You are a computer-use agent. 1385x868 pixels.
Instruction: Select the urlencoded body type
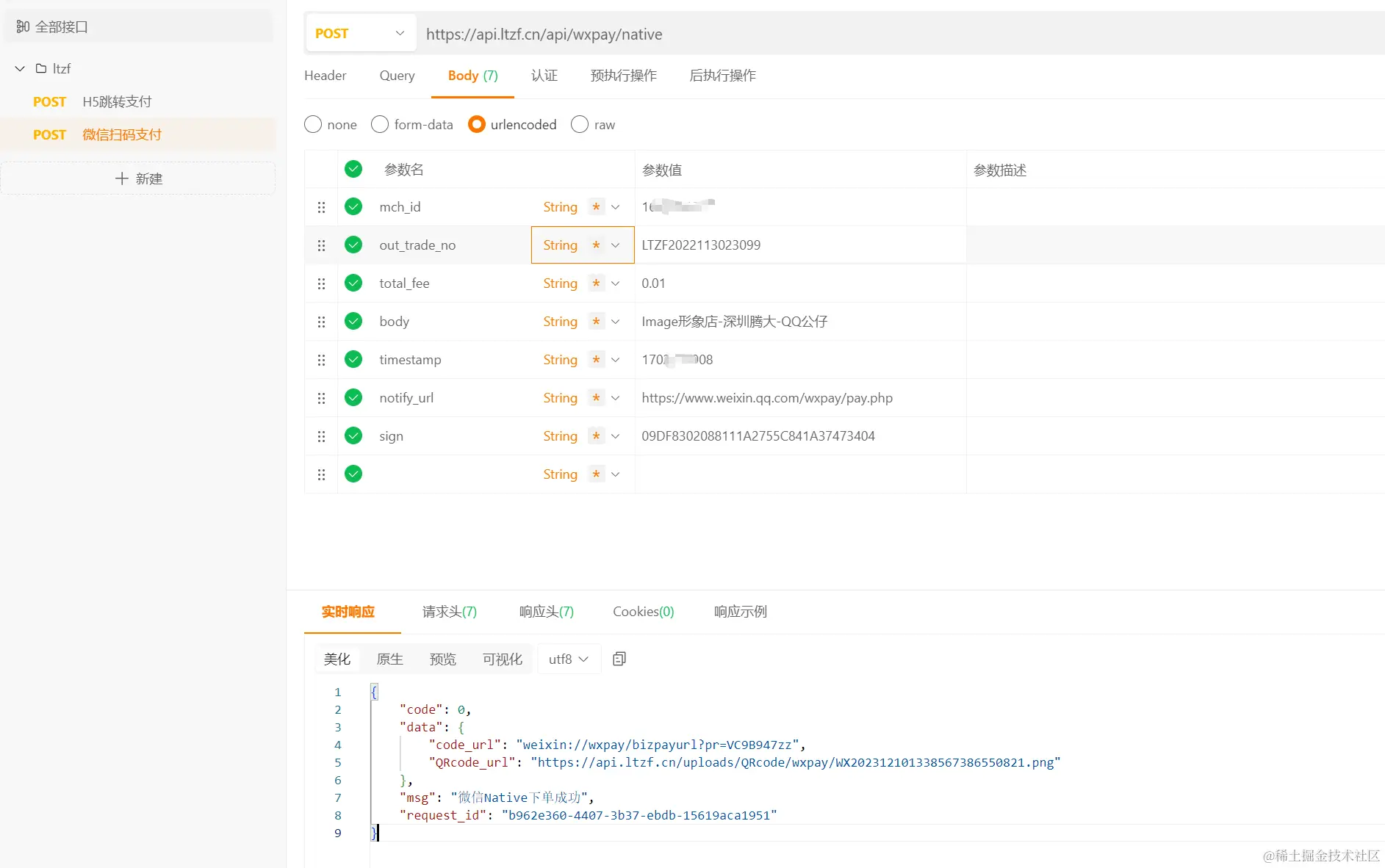[x=477, y=124]
